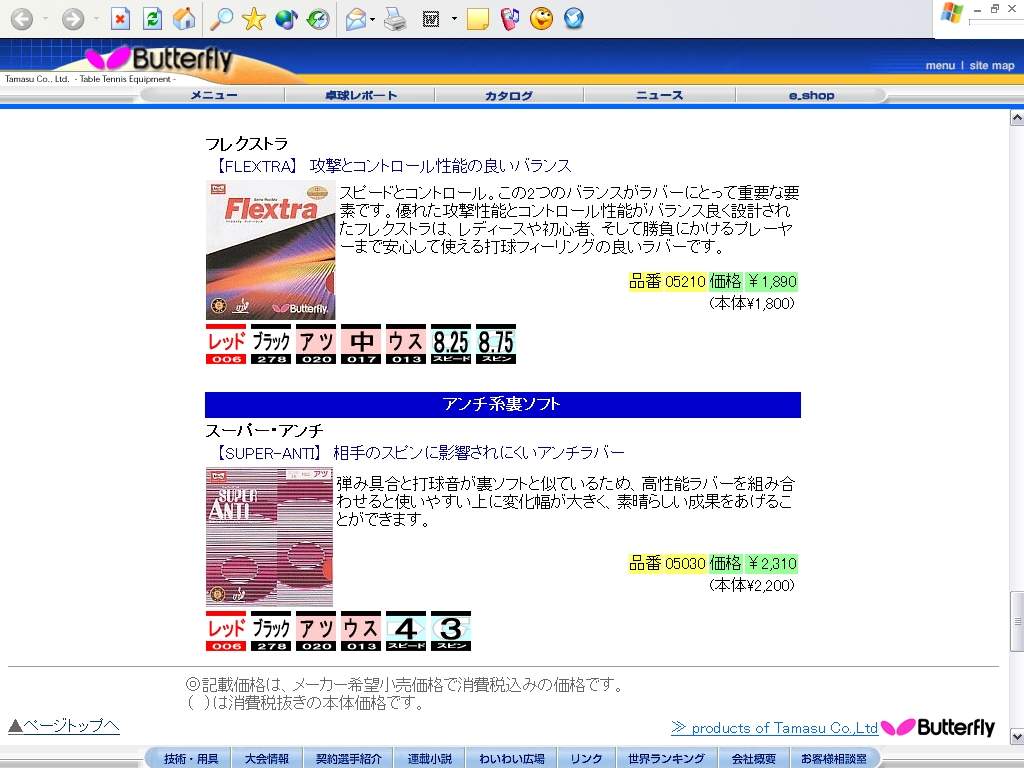Click the ¥1,890 price label
Screen dimensions: 1024x768
(x=772, y=281)
